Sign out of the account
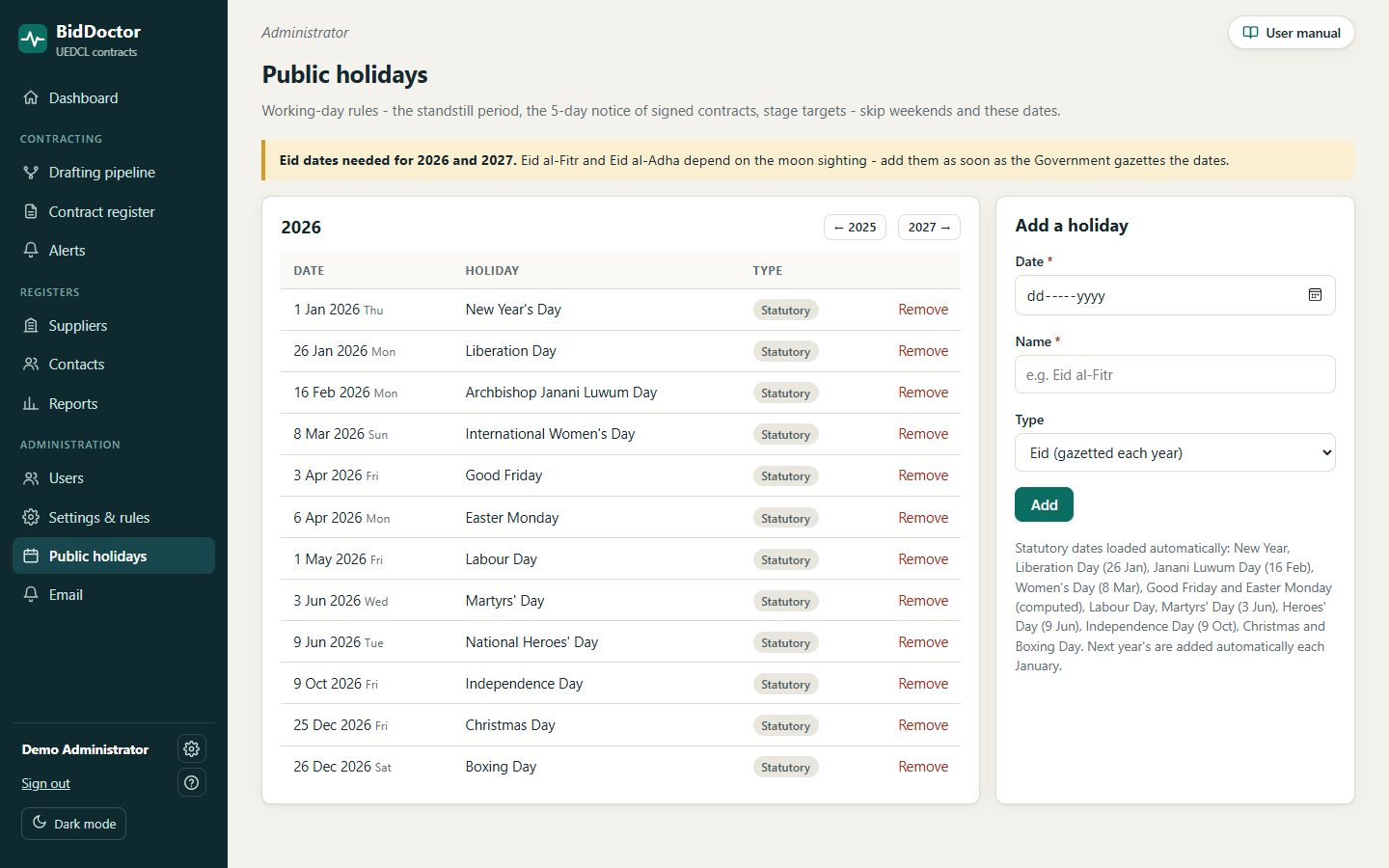Image resolution: width=1389 pixels, height=868 pixels. (45, 783)
